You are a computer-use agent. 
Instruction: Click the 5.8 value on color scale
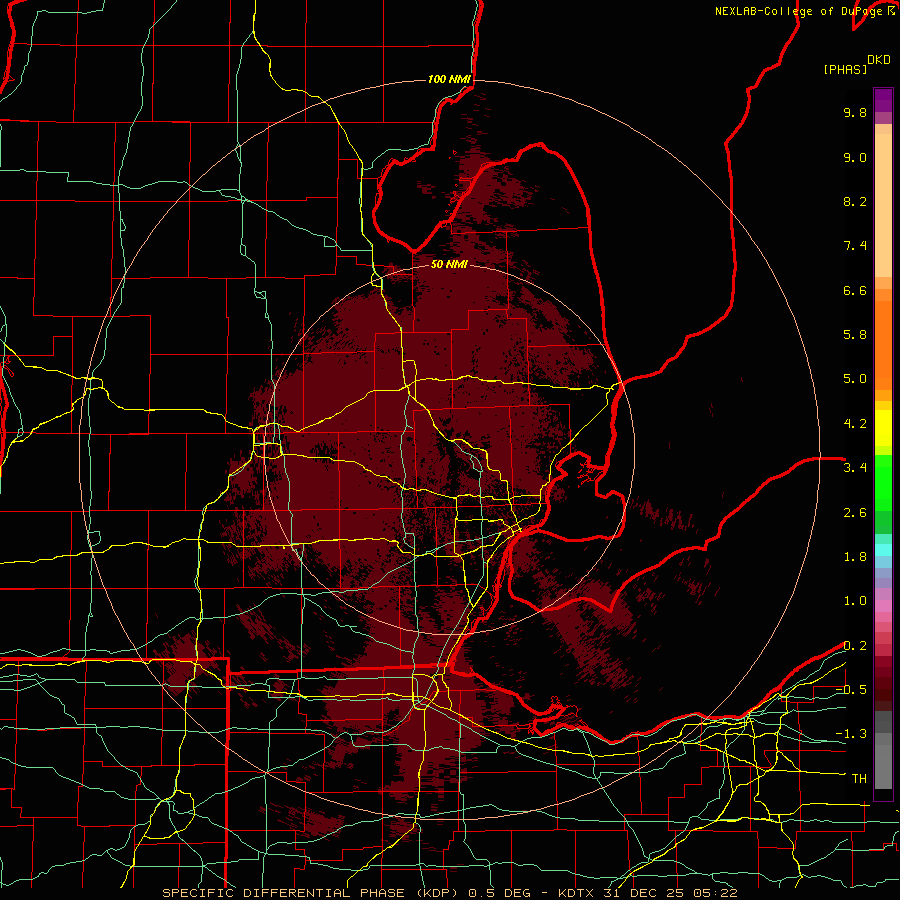coord(855,335)
